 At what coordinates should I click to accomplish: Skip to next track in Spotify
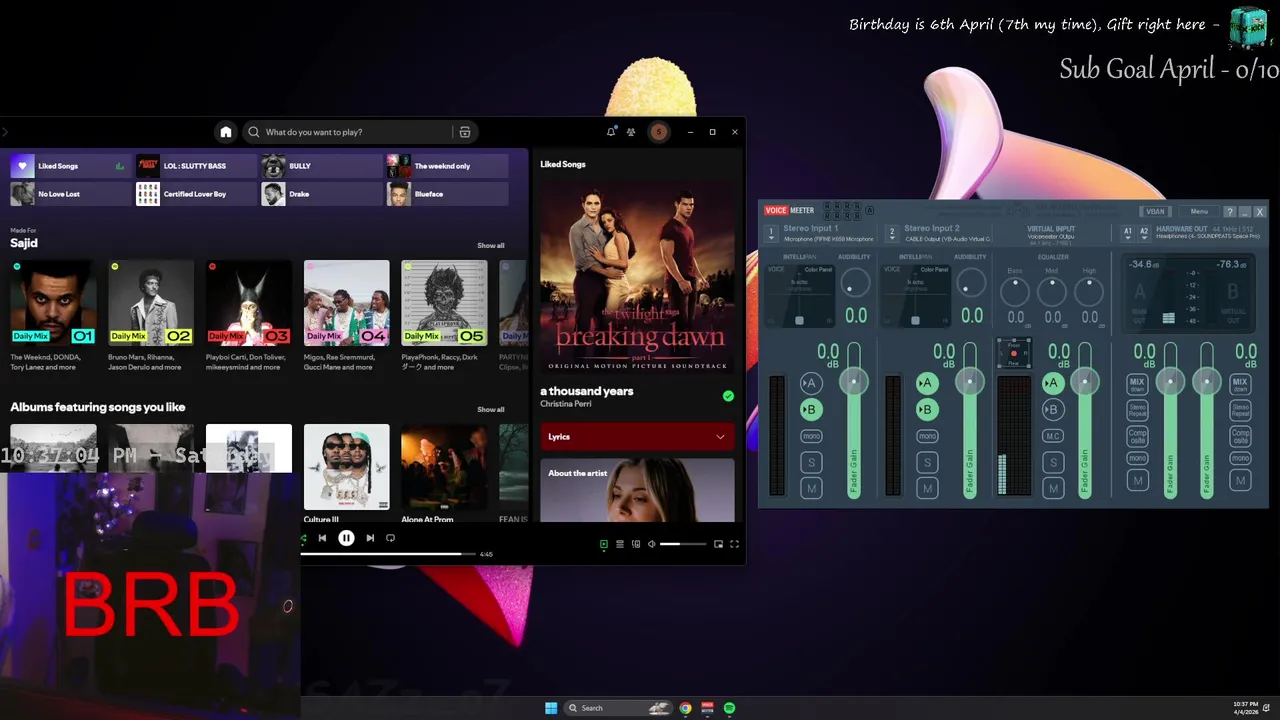[x=370, y=538]
